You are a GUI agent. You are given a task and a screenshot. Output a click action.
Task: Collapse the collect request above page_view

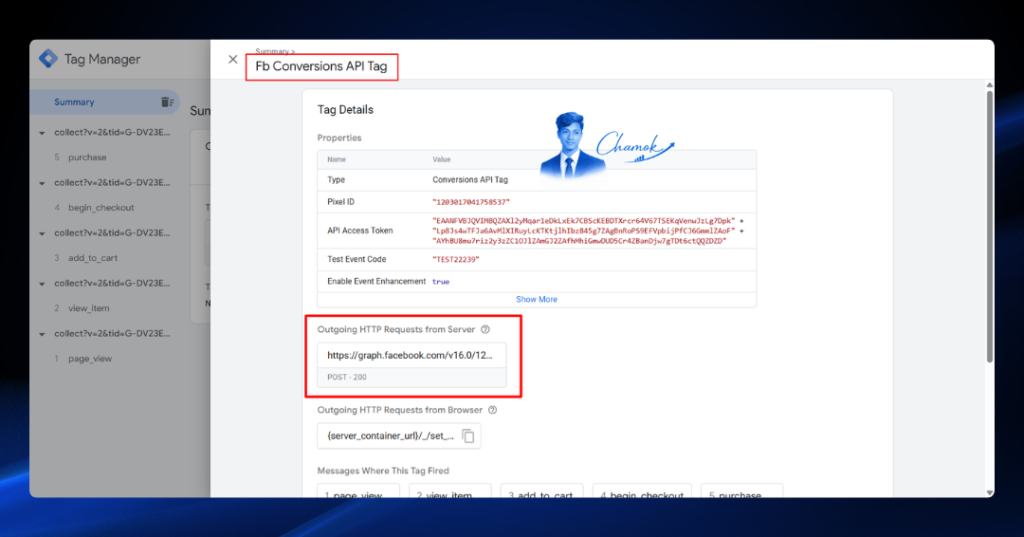pyautogui.click(x=42, y=334)
